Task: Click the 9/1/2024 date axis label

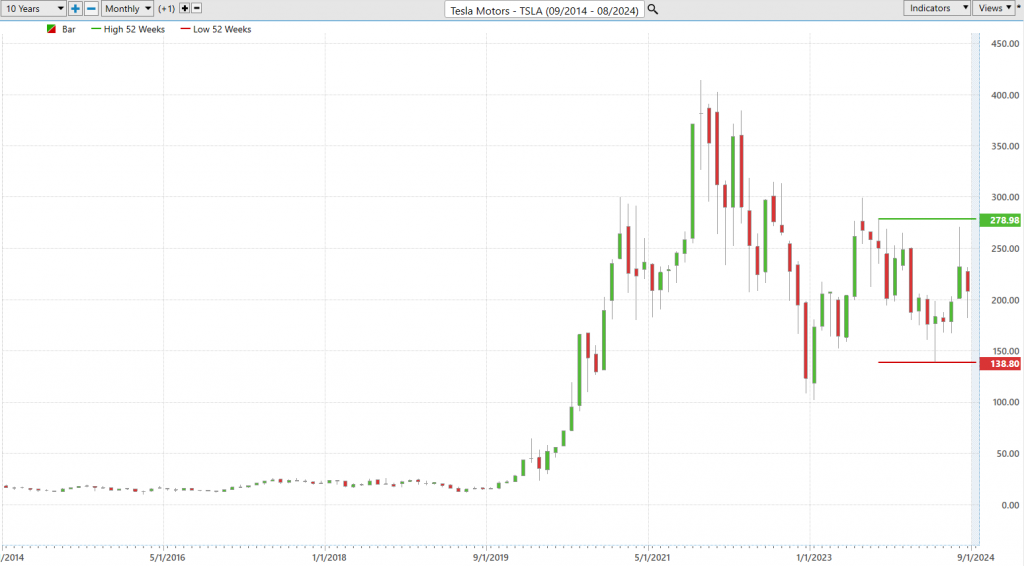Action: tap(976, 558)
